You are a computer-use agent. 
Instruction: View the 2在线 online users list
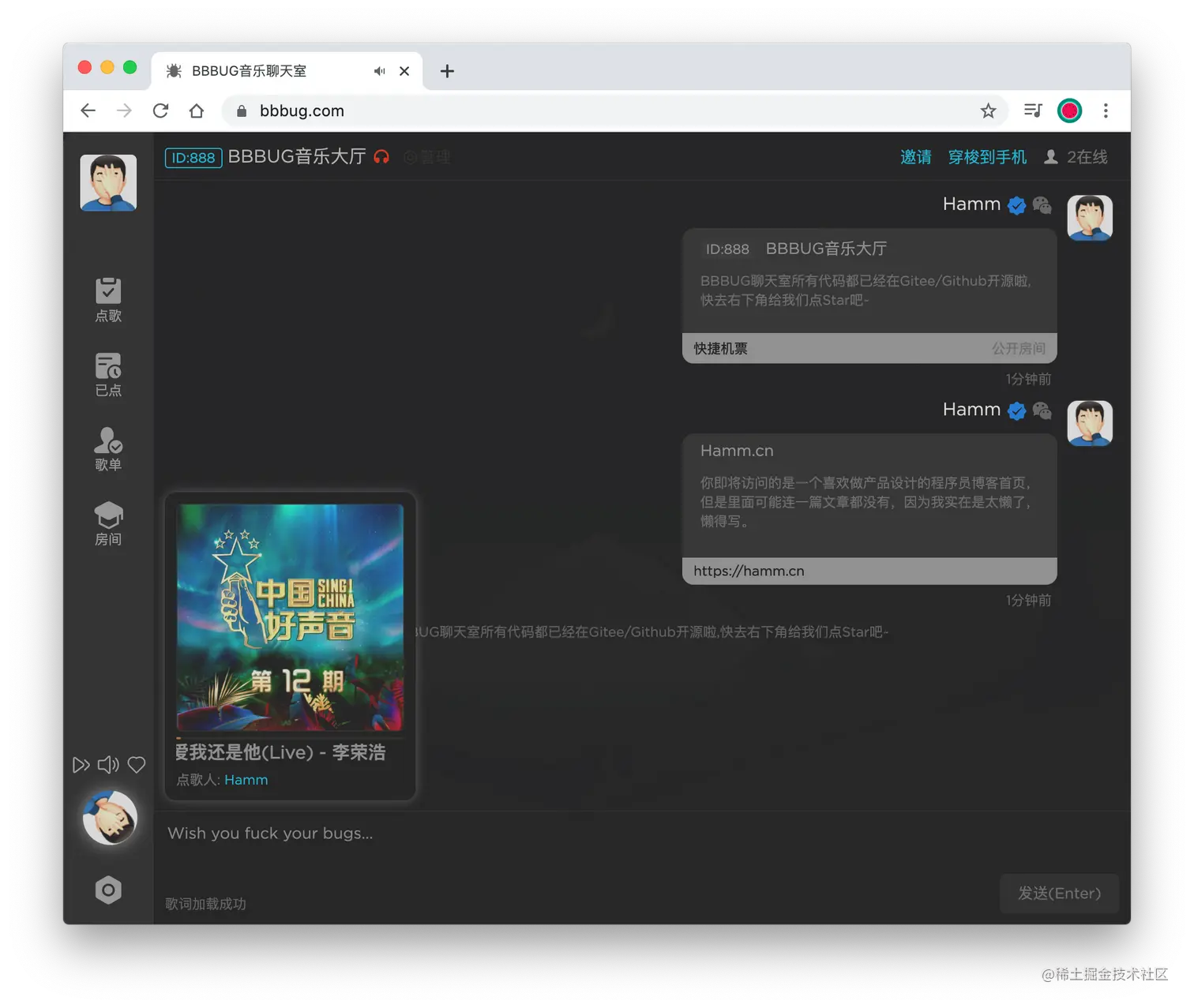click(x=1076, y=157)
